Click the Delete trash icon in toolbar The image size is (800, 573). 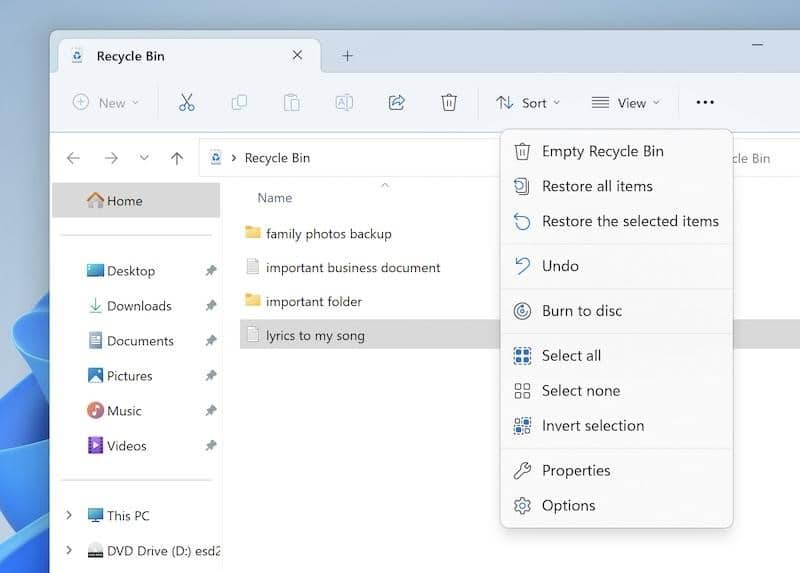tap(449, 103)
